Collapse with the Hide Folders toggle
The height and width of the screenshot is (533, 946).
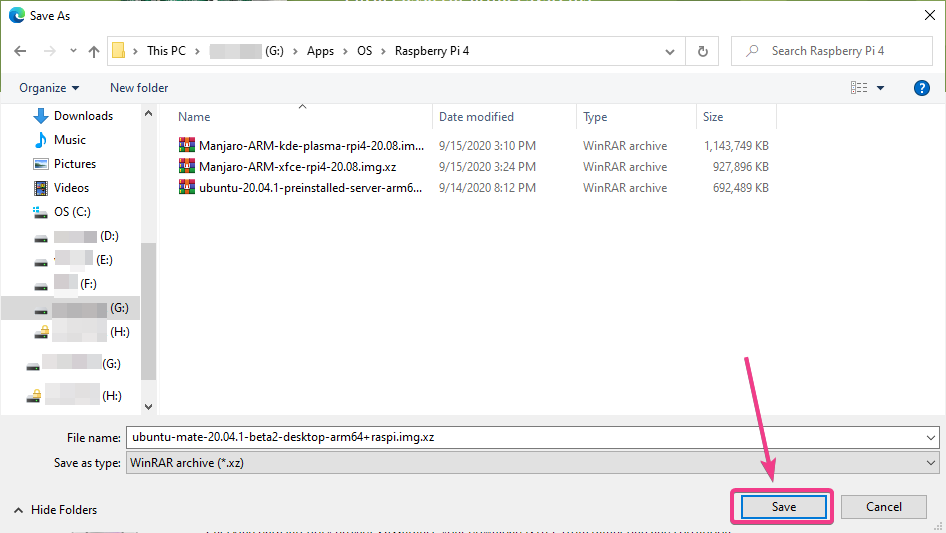pyautogui.click(x=55, y=509)
